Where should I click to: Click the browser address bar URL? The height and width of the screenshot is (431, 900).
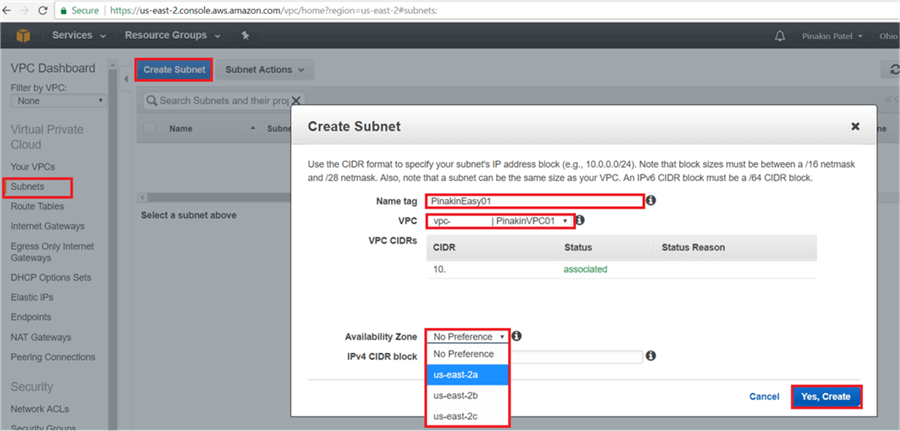point(274,10)
